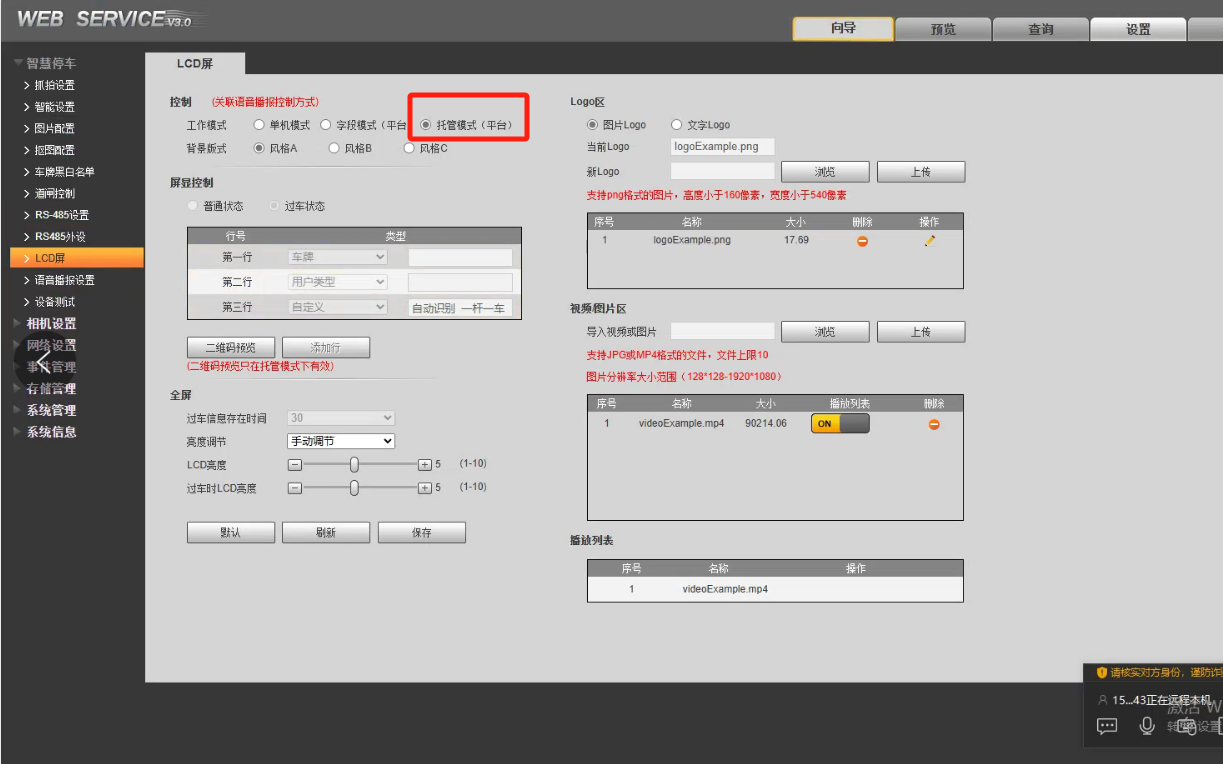Click 上传 next to 导入视频或图片
This screenshot has width=1223, height=764.
pos(921,331)
